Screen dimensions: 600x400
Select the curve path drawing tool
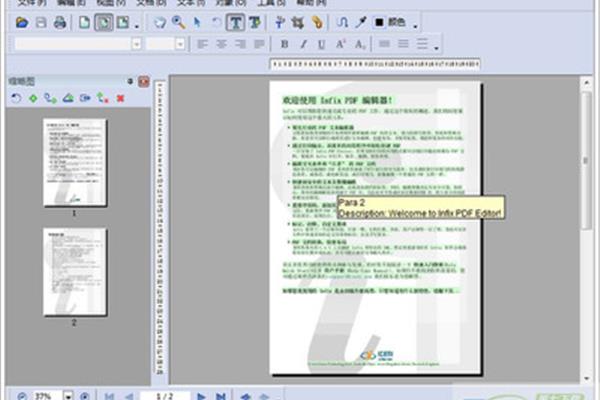342,23
